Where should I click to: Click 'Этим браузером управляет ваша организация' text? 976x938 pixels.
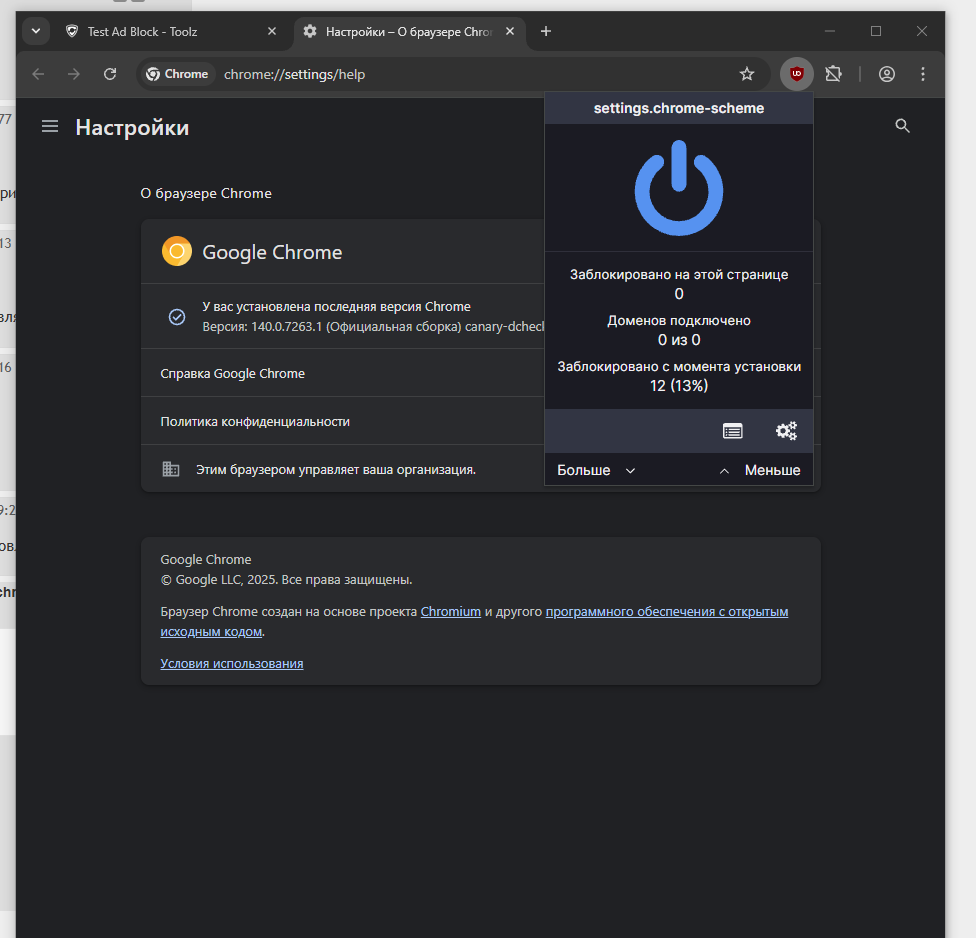click(x=336, y=470)
